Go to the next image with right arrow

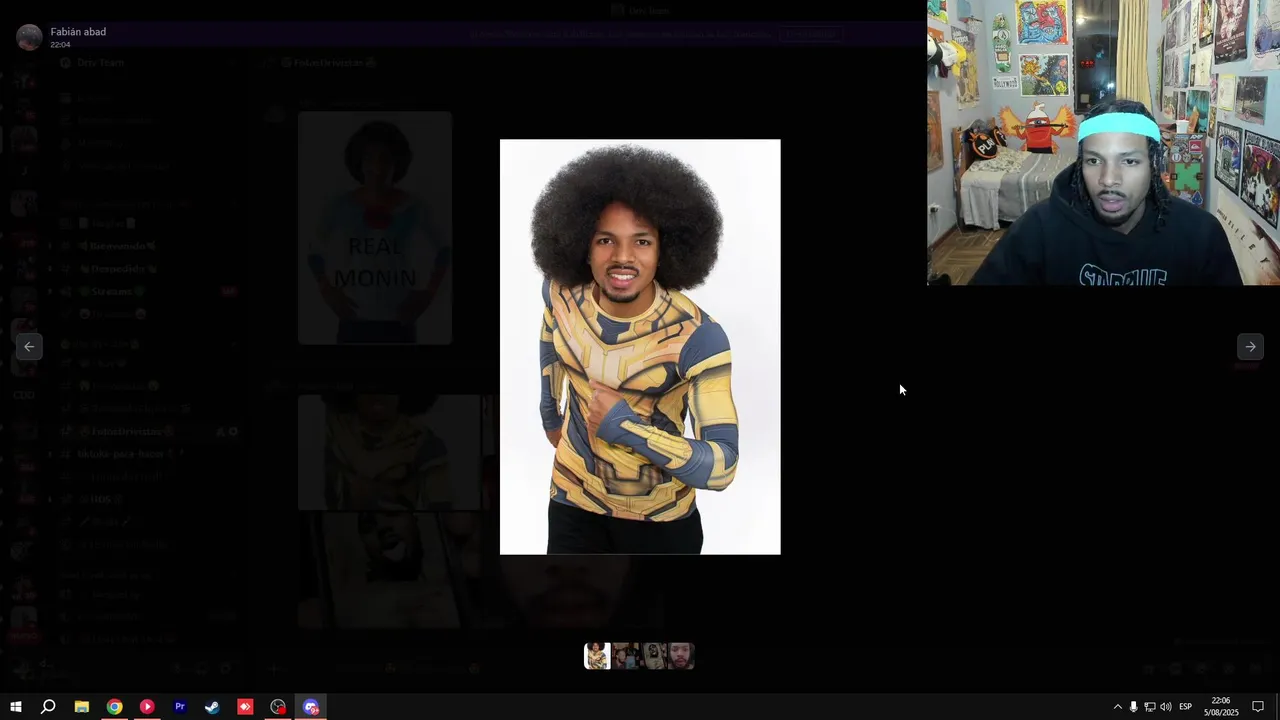[x=1250, y=346]
